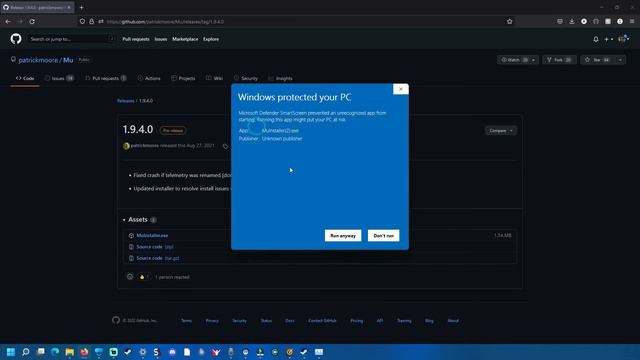Go back in the browser
The image size is (640, 360).
(8, 21)
